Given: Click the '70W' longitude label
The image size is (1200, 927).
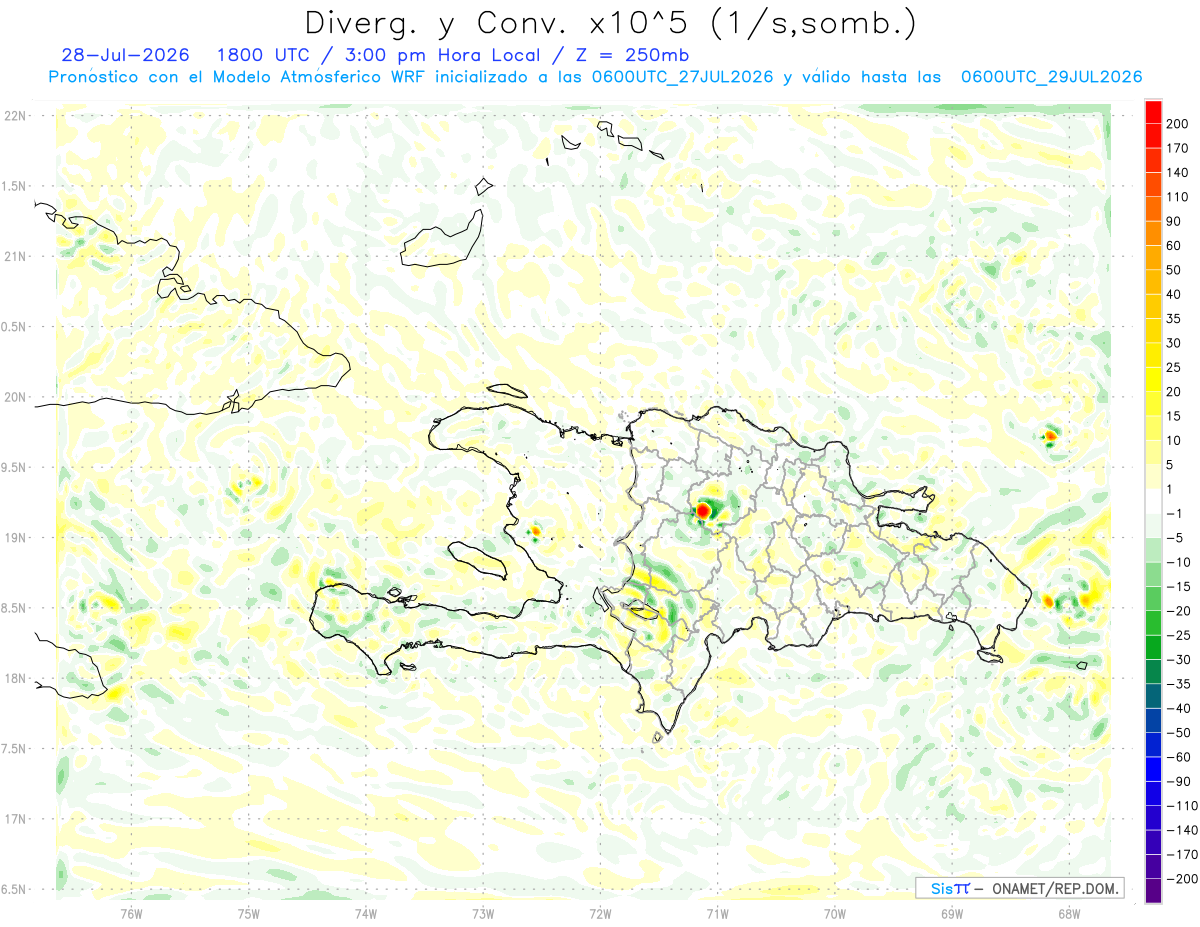Looking at the screenshot, I should (835, 914).
